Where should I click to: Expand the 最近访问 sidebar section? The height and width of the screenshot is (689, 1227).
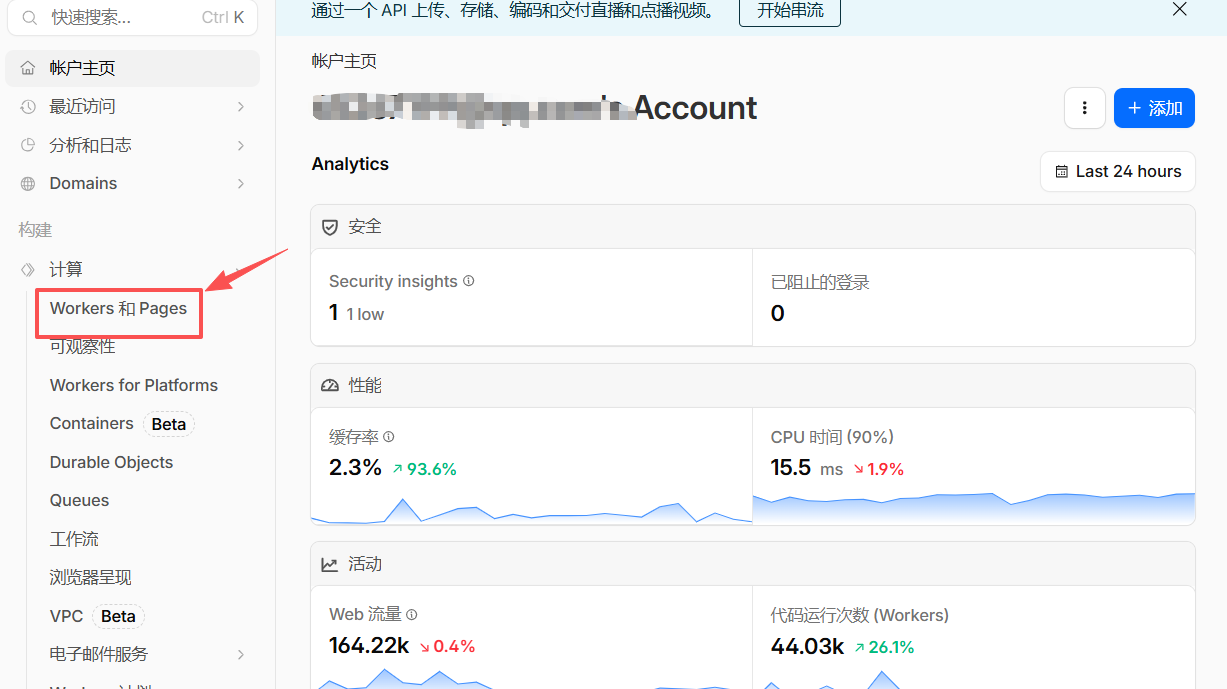240,106
